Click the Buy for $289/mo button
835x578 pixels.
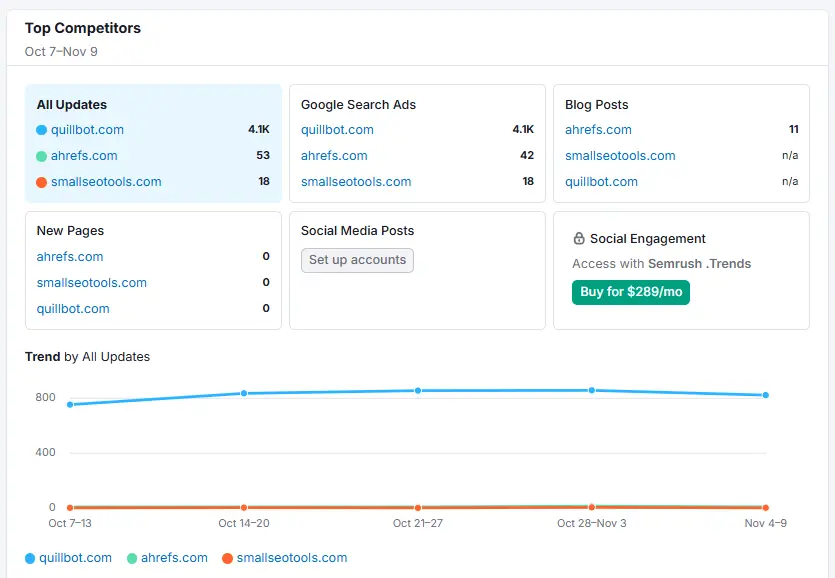631,292
